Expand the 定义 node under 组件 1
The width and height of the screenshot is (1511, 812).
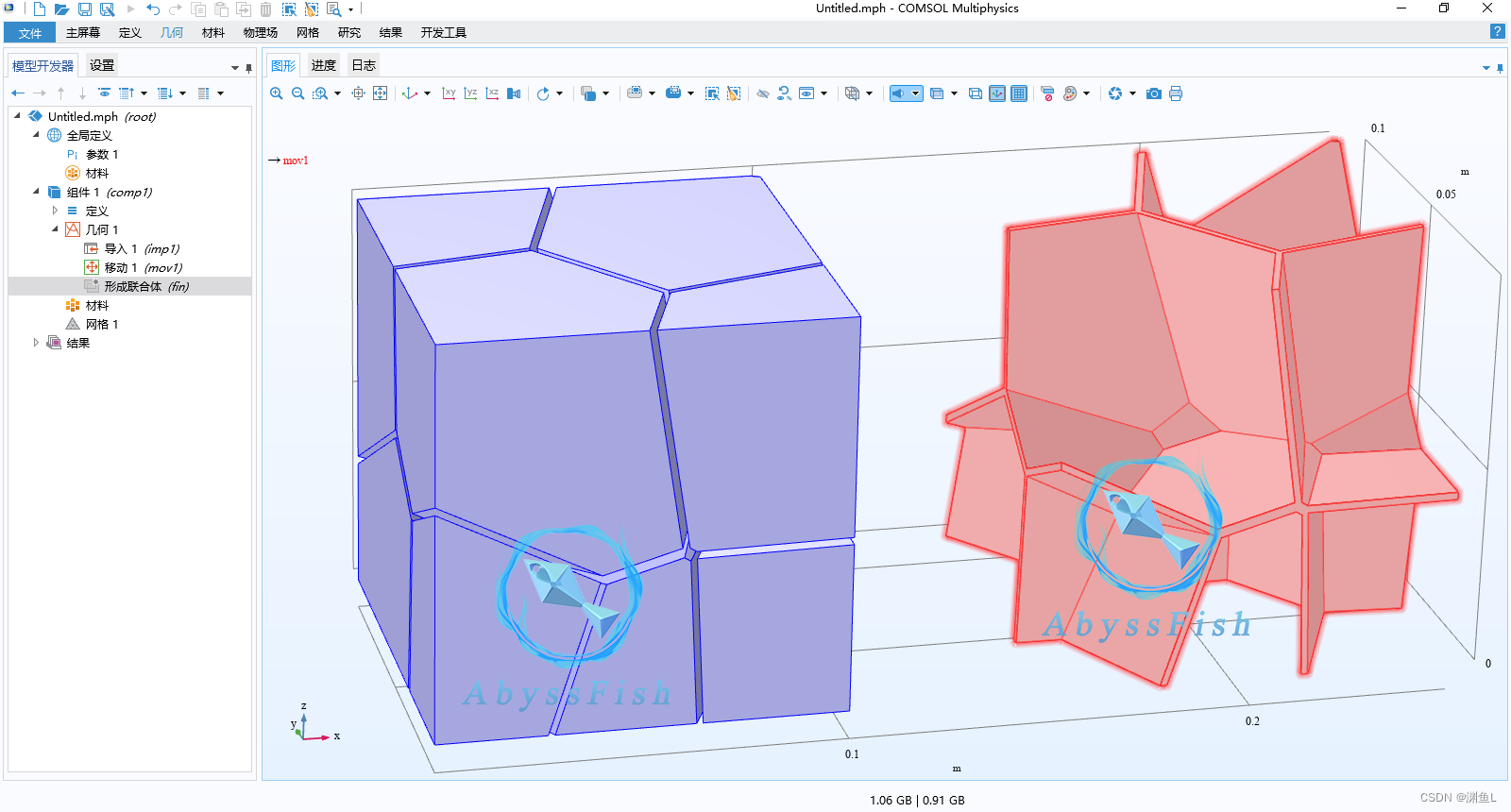tap(55, 211)
